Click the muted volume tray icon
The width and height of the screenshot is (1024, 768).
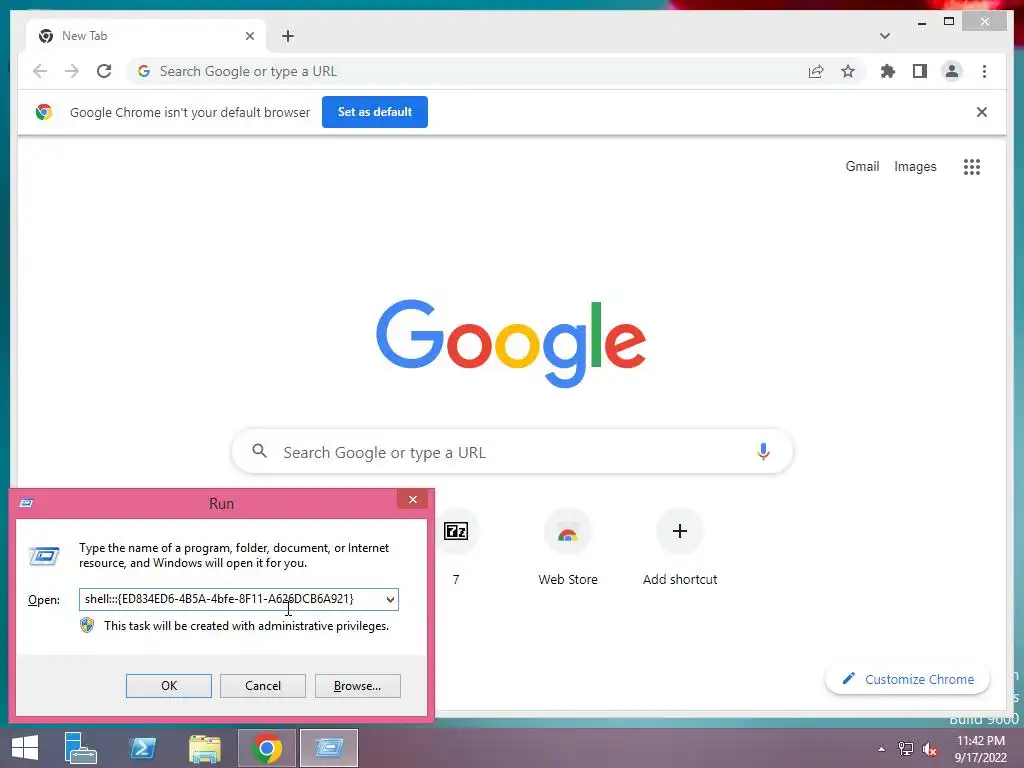(930, 749)
